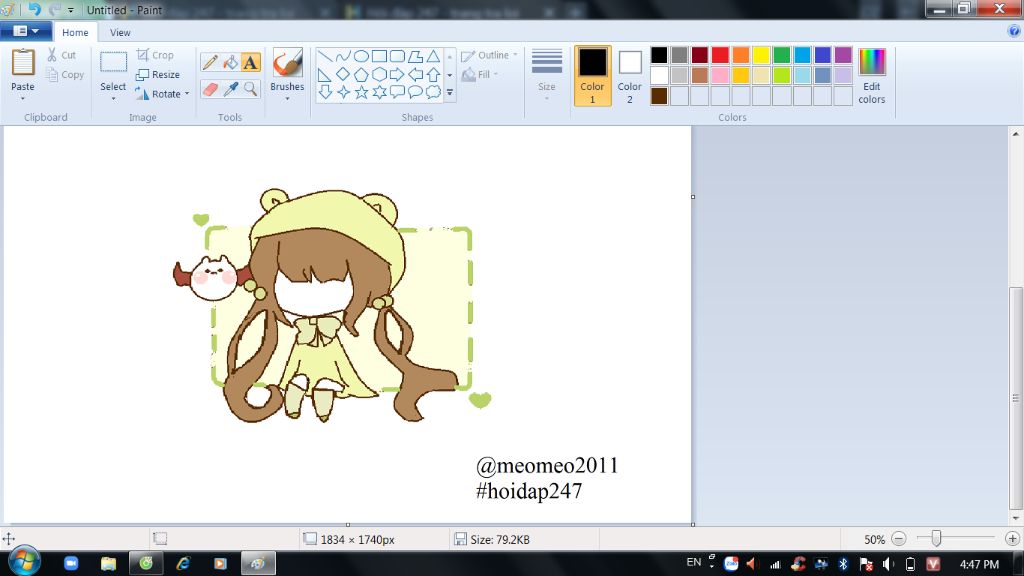
Task: Click the canvas bottom-right resize handle
Action: pos(693,524)
